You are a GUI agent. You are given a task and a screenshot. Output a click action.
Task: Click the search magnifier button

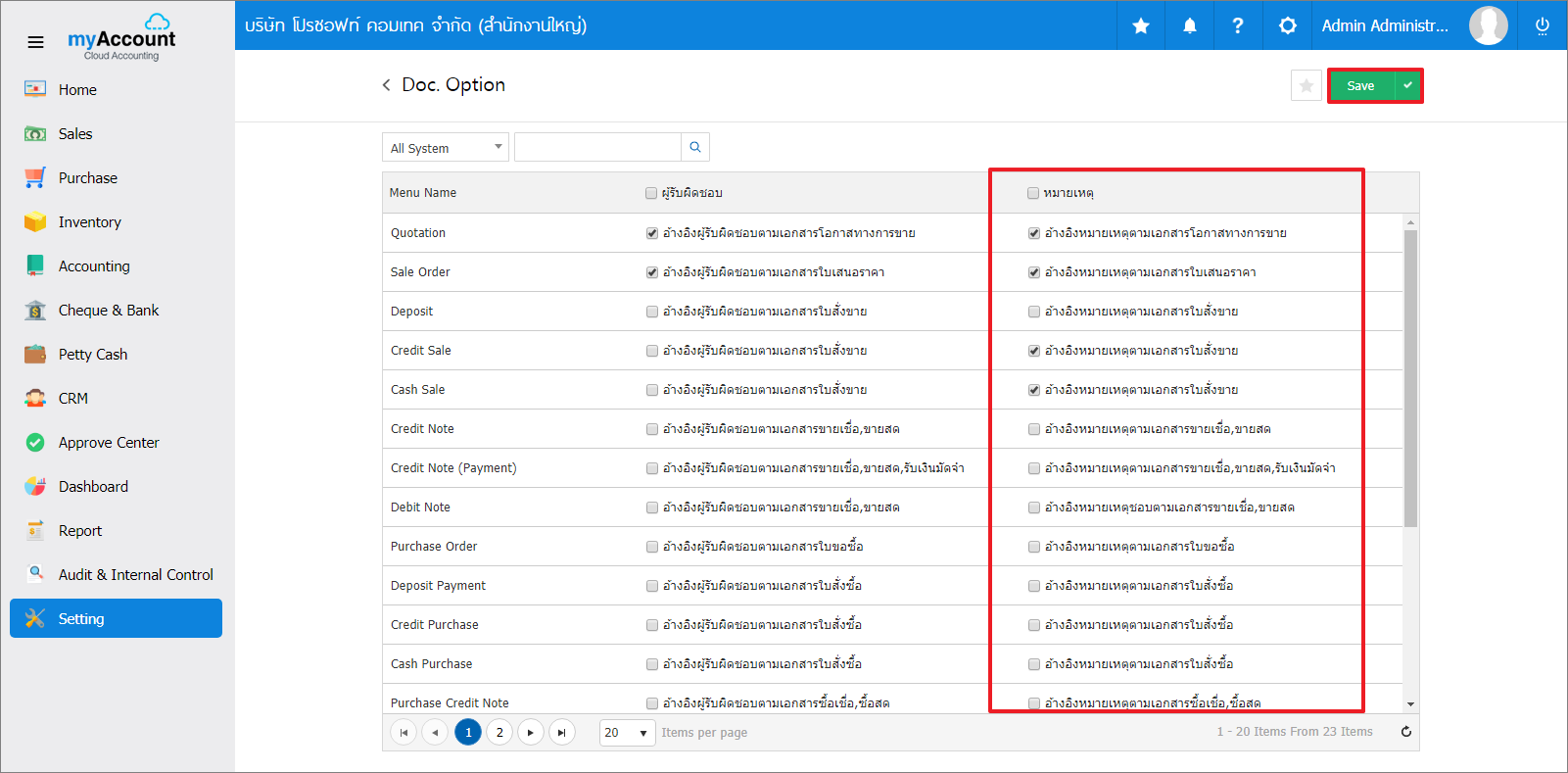coord(695,147)
